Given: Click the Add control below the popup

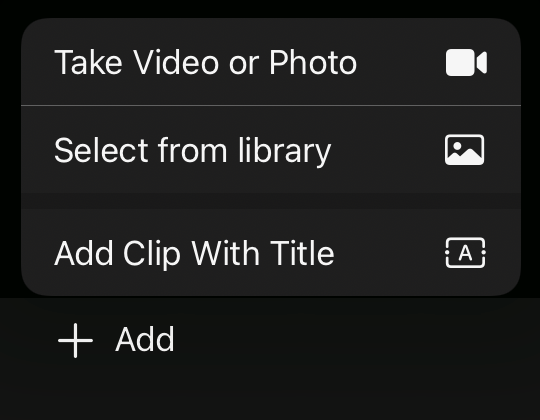Looking at the screenshot, I should click(116, 340).
